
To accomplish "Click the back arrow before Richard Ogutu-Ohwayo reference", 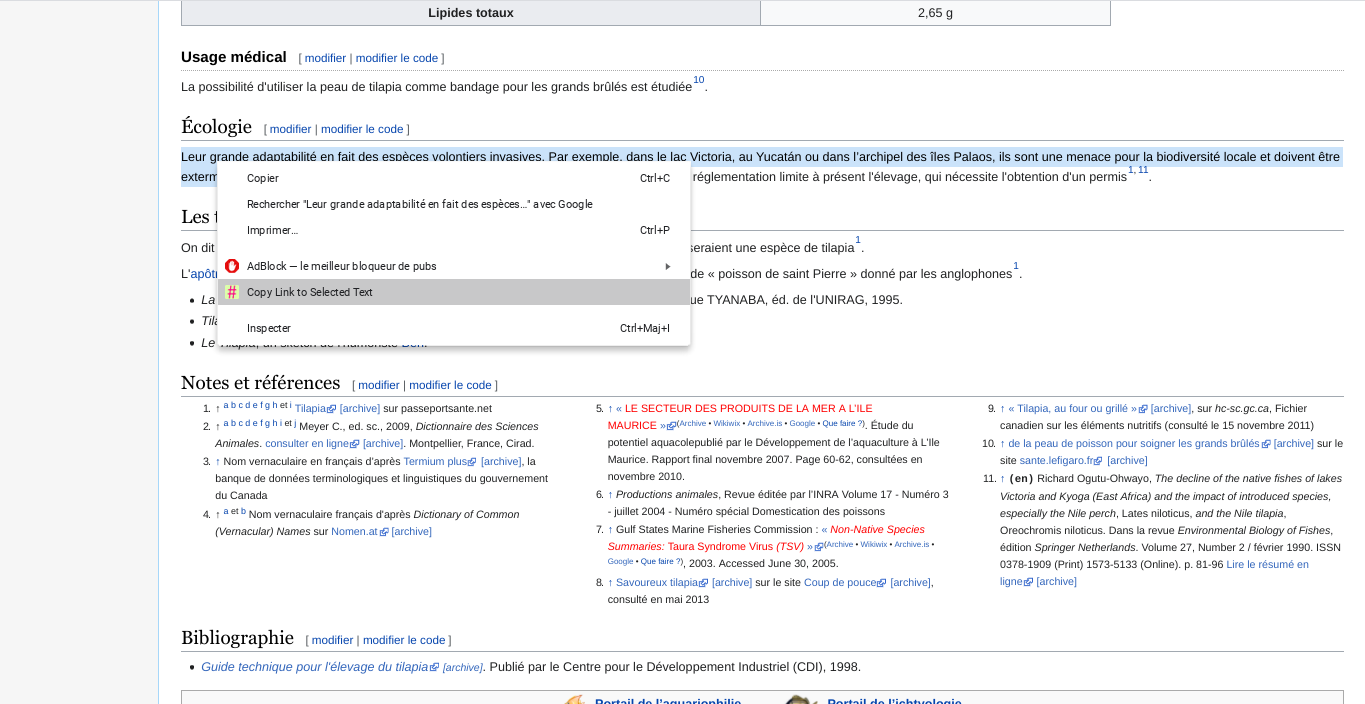I will click(1003, 478).
